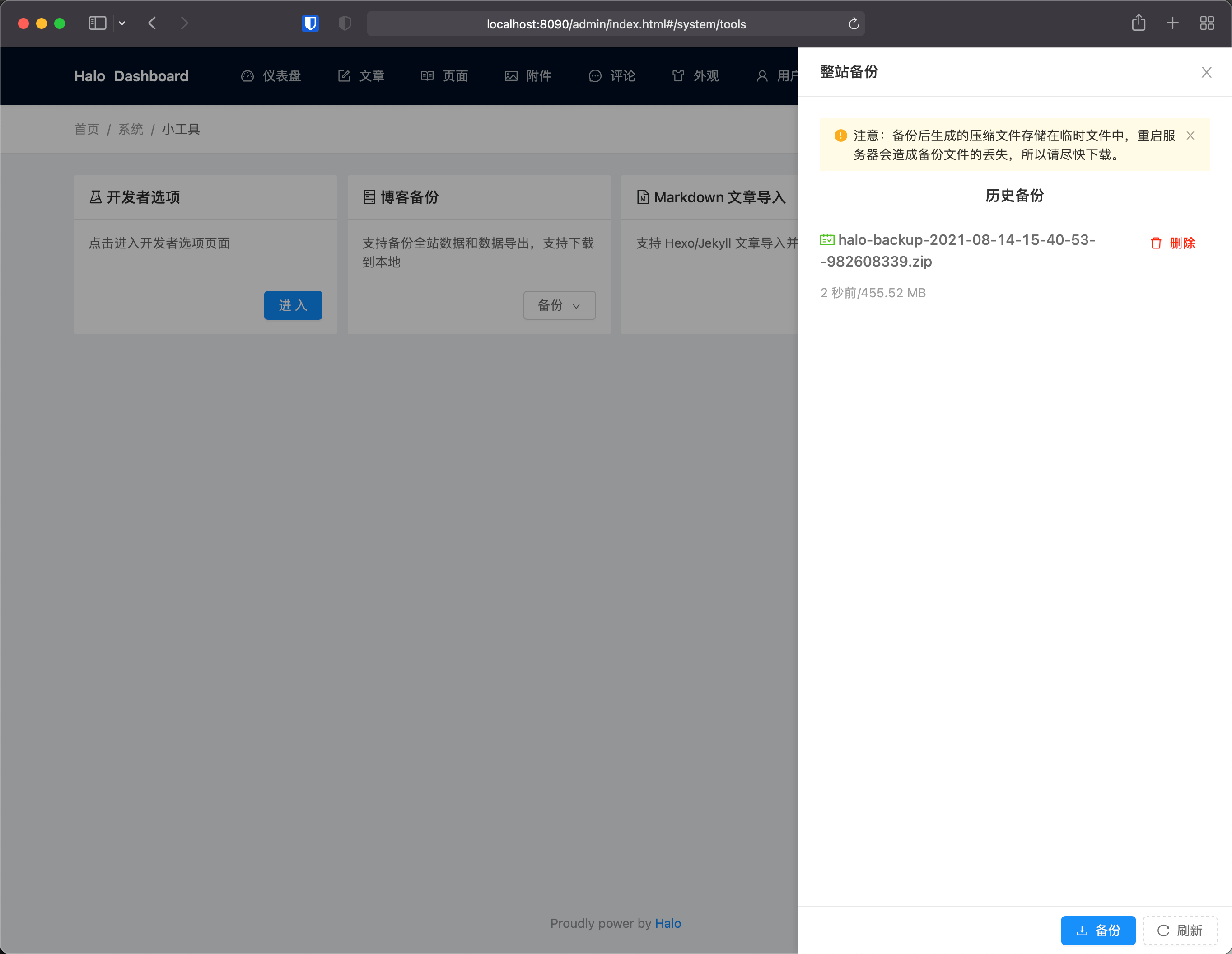Image resolution: width=1232 pixels, height=954 pixels.
Task: Open the sidebar chevron dropdown in the toolbar
Action: (x=122, y=23)
